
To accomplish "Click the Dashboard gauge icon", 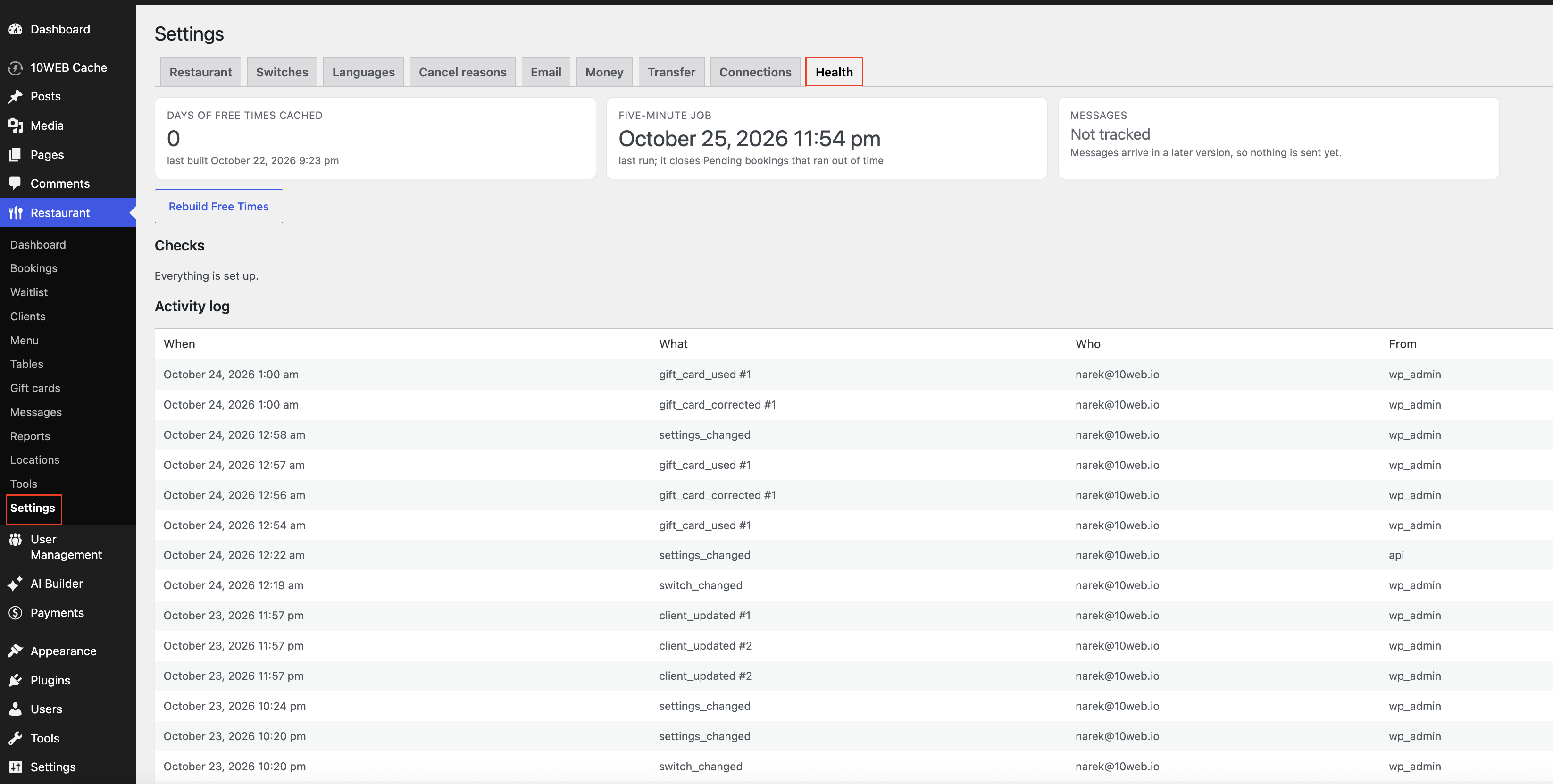I will point(16,29).
